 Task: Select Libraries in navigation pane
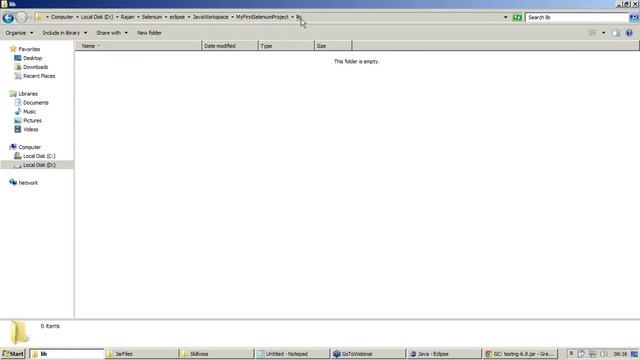click(x=28, y=93)
